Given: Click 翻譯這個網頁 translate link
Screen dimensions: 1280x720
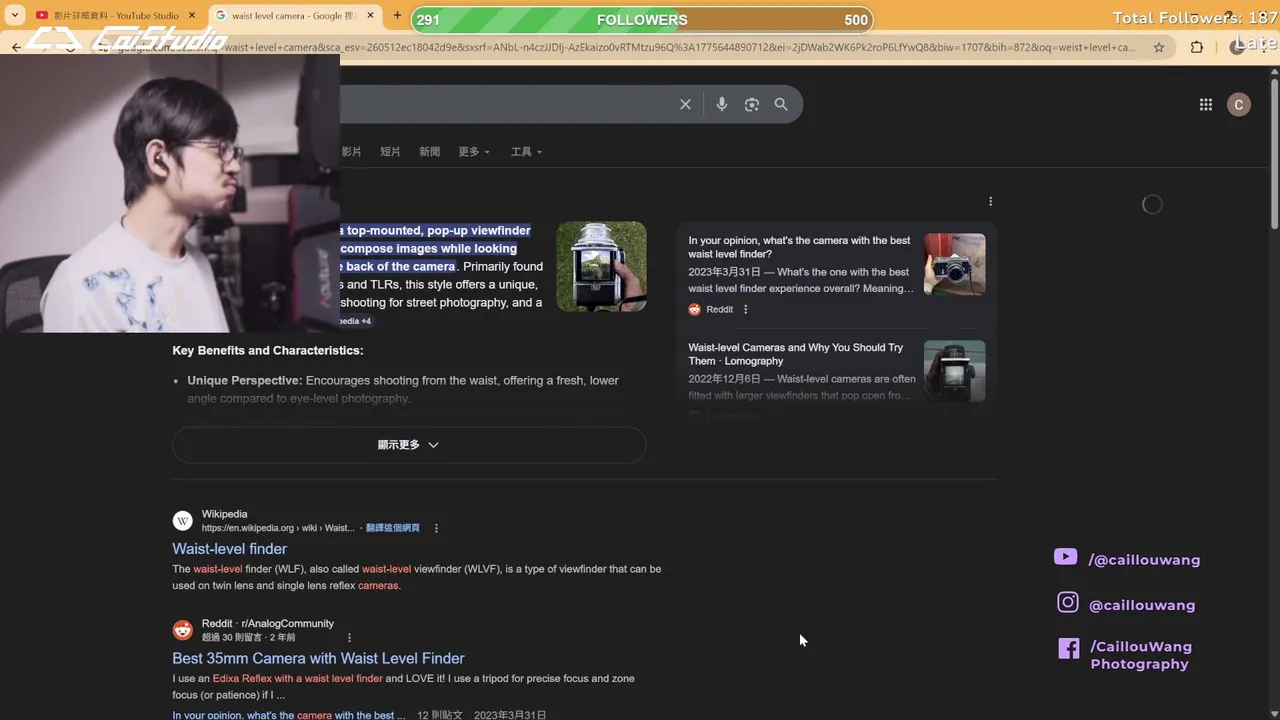Looking at the screenshot, I should 393,528.
